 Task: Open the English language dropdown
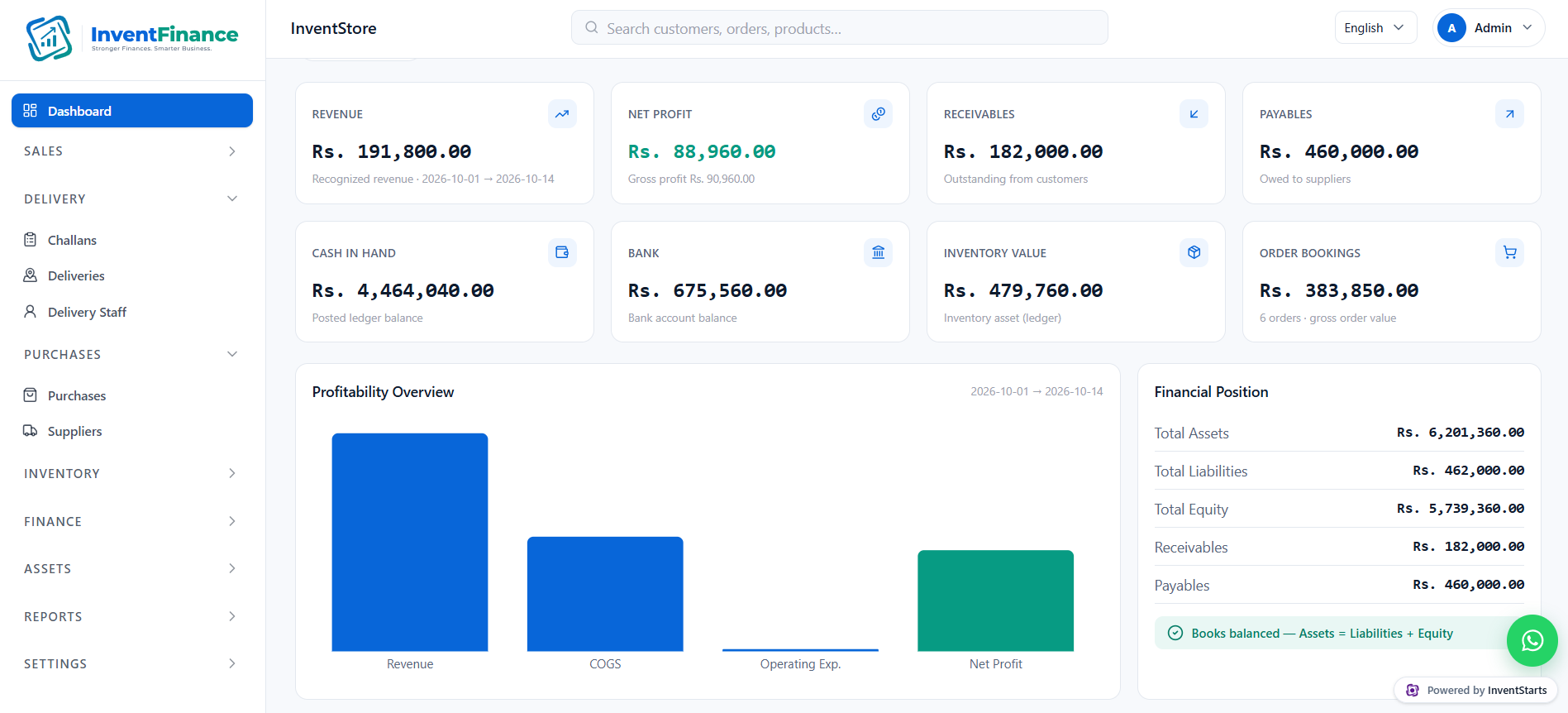(1375, 28)
